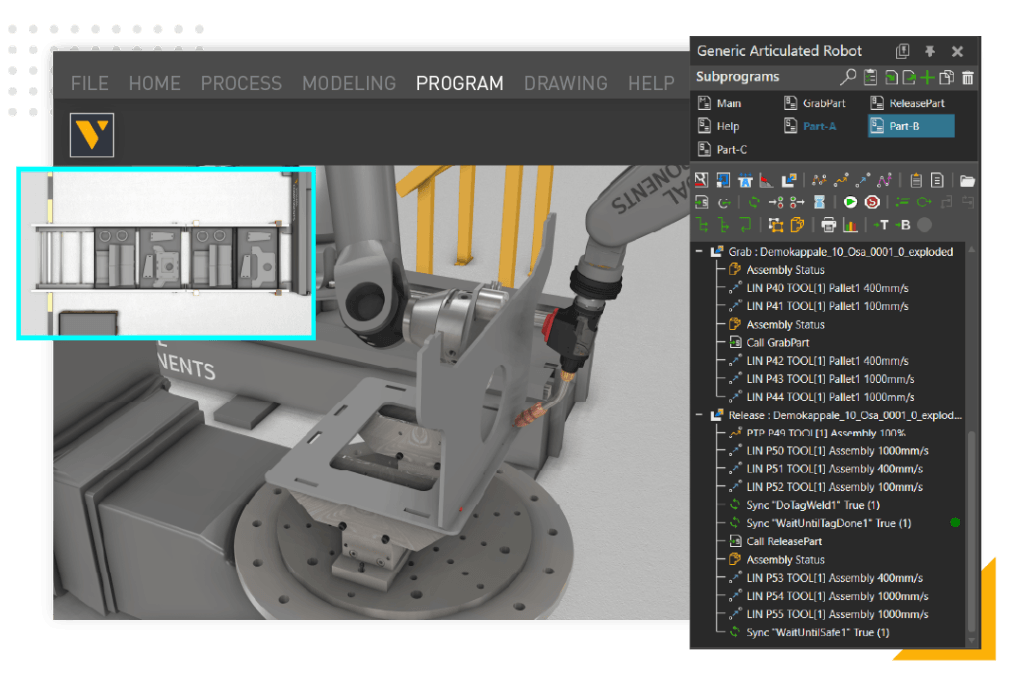Image resolution: width=1024 pixels, height=674 pixels.
Task: Open the GrabPart subprogram
Action: 815,103
